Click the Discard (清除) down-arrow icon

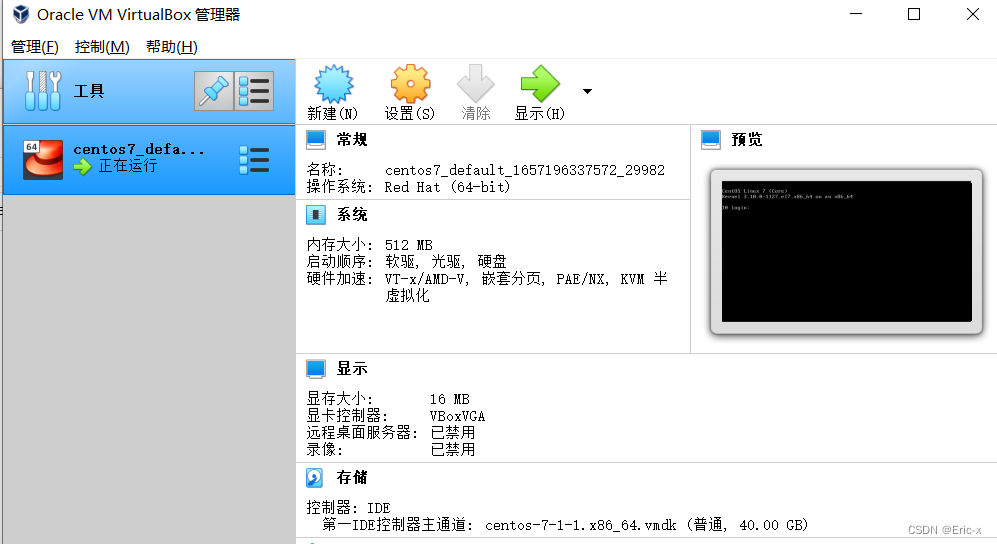pyautogui.click(x=476, y=83)
